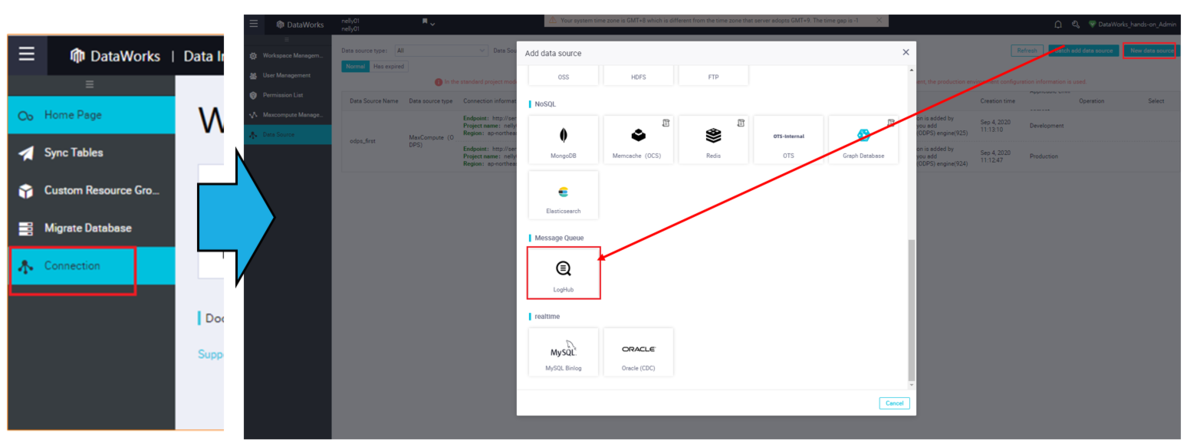
Task: Choose the FTP data source card
Action: [x=713, y=75]
